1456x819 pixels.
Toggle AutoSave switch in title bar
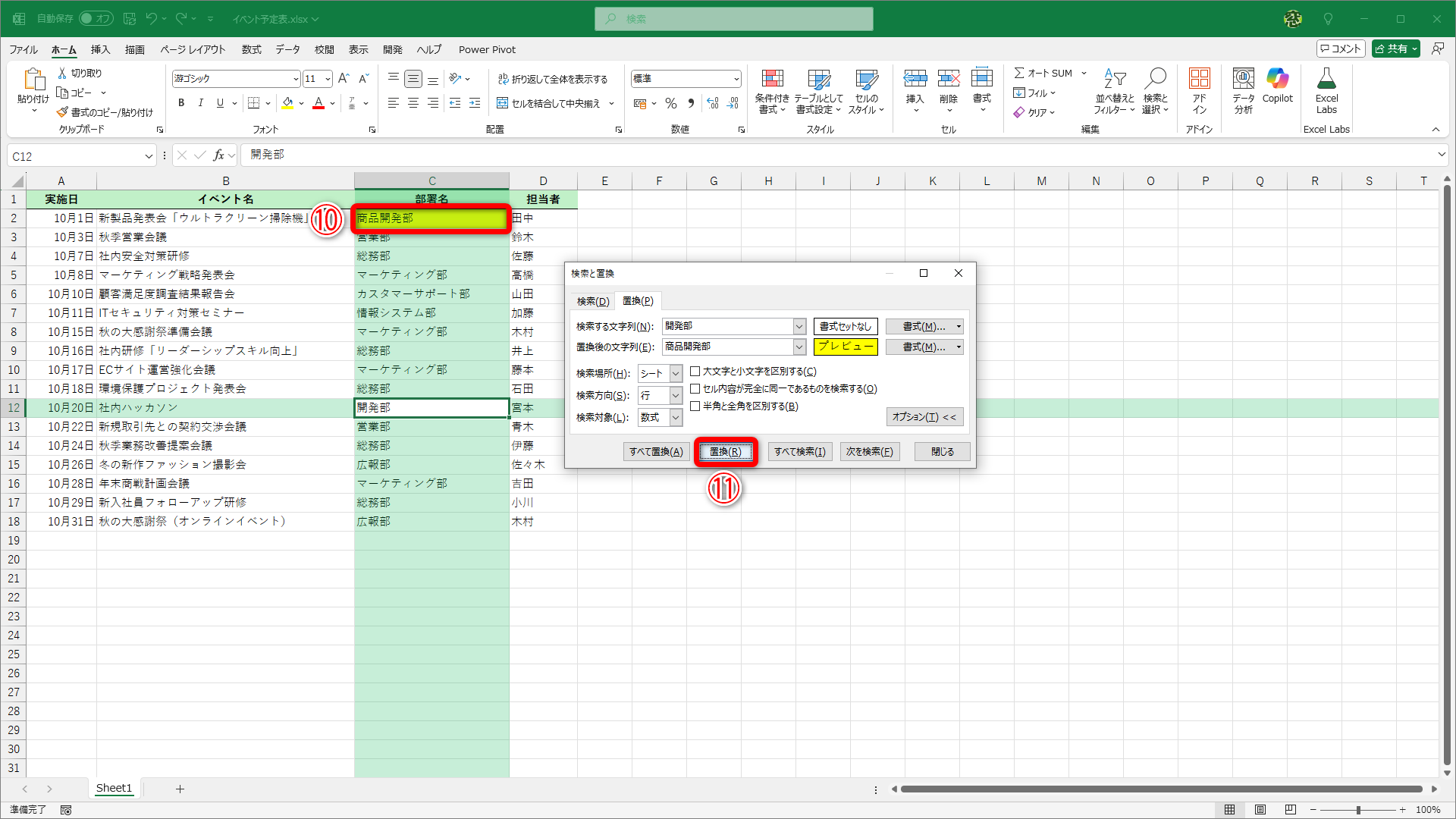96,18
